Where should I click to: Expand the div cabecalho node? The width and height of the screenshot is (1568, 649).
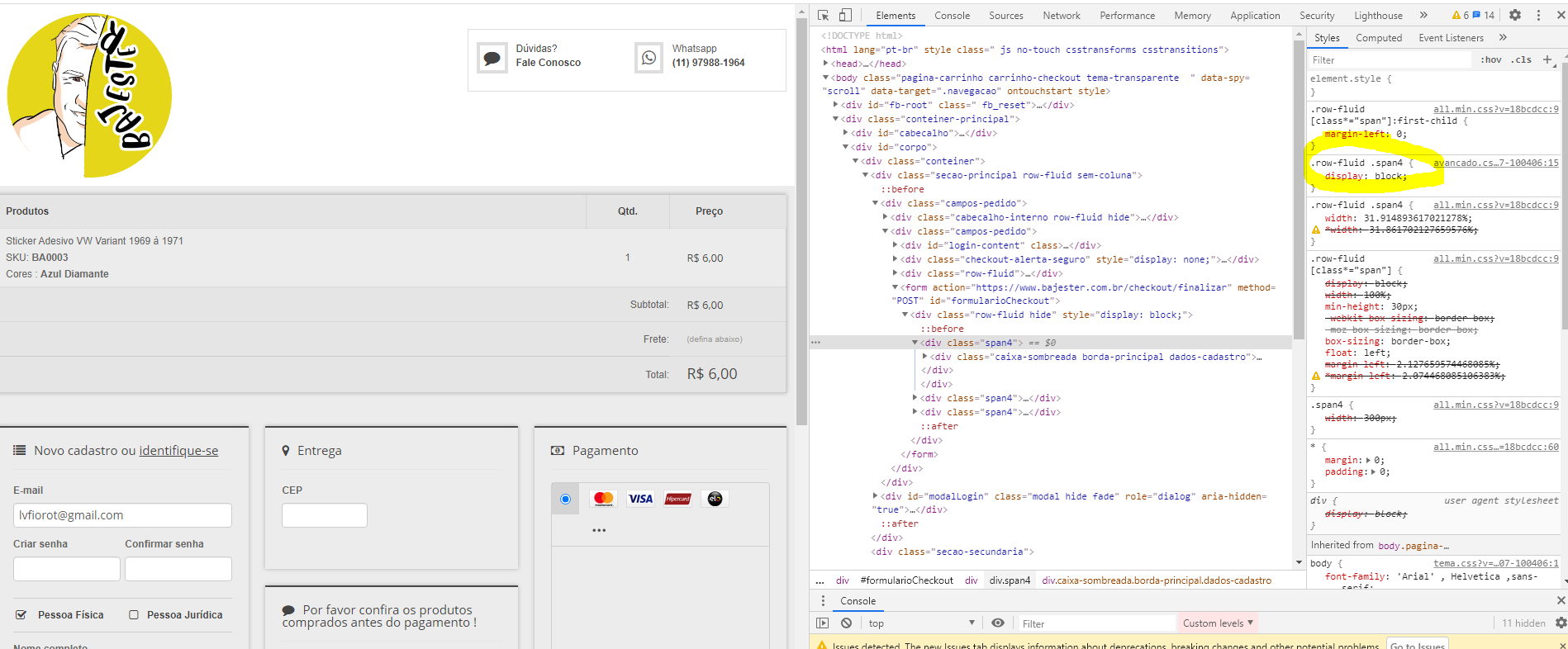coord(846,133)
